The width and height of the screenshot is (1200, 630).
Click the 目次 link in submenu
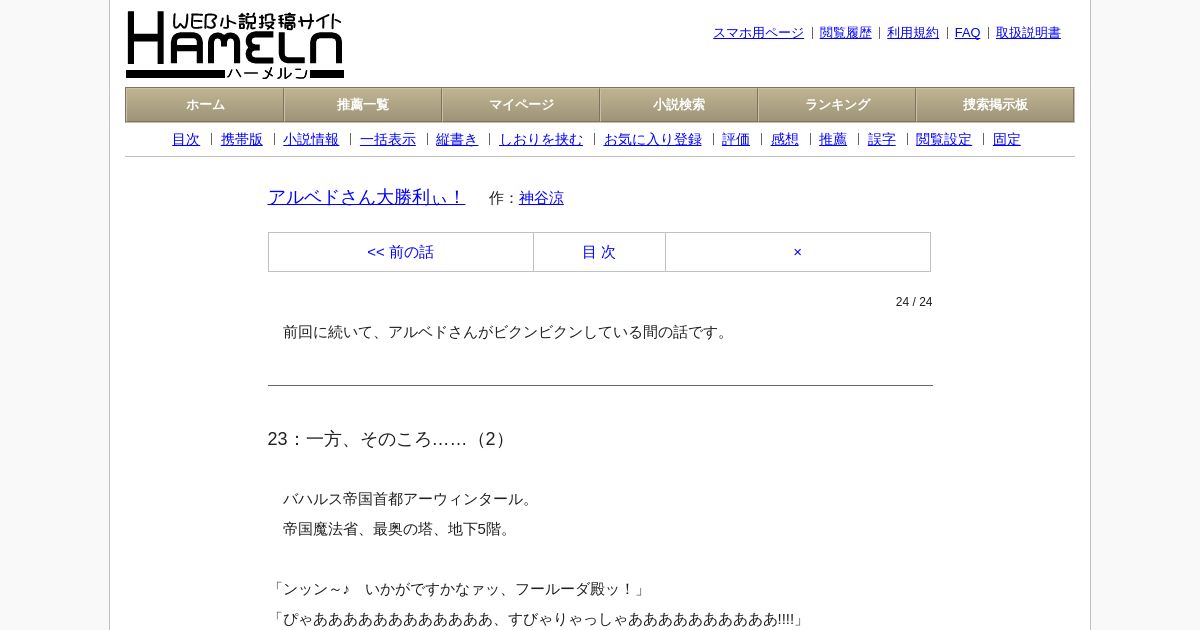tap(186, 140)
